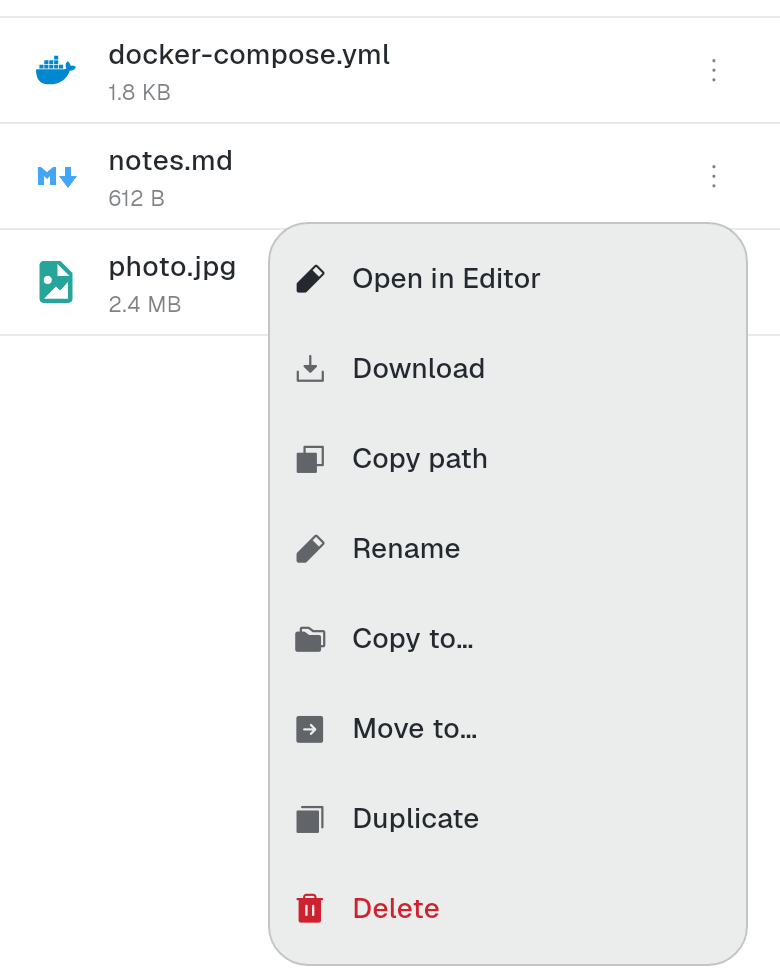The width and height of the screenshot is (780, 978).
Task: Select the docker-compose.yml file name
Action: point(249,55)
